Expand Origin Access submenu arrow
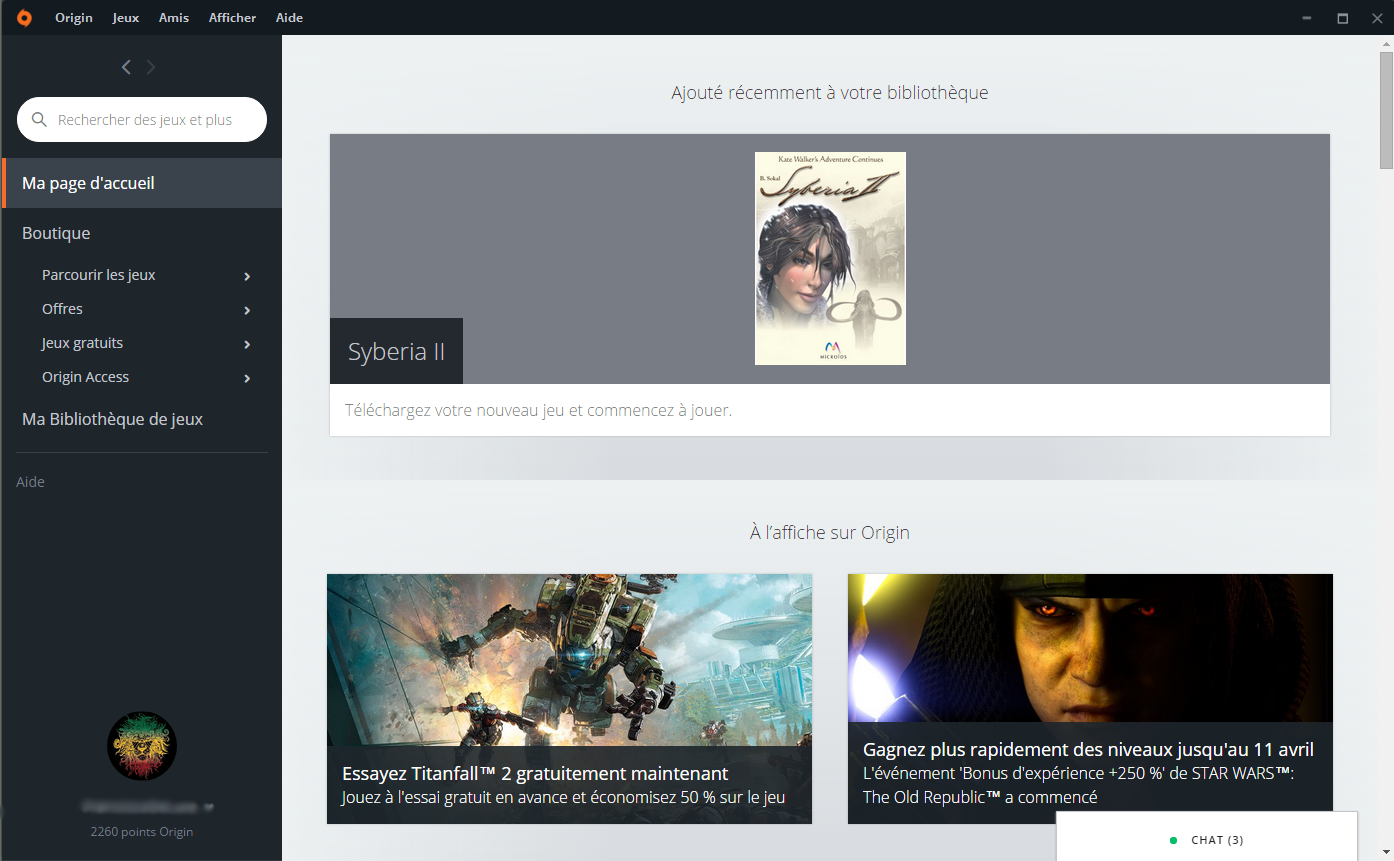Screen dimensions: 1394x861 pyautogui.click(x=247, y=378)
